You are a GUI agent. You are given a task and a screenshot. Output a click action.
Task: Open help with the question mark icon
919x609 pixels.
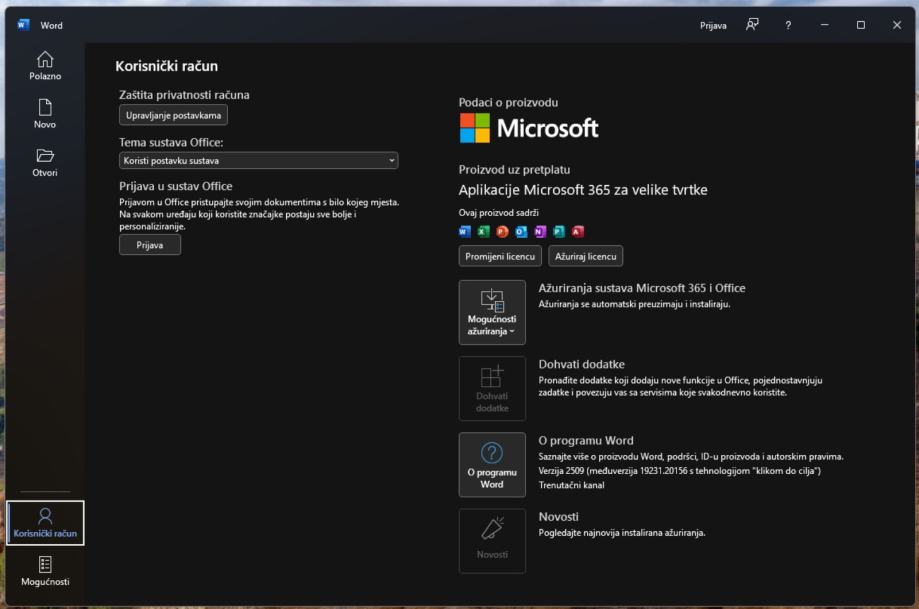click(788, 25)
